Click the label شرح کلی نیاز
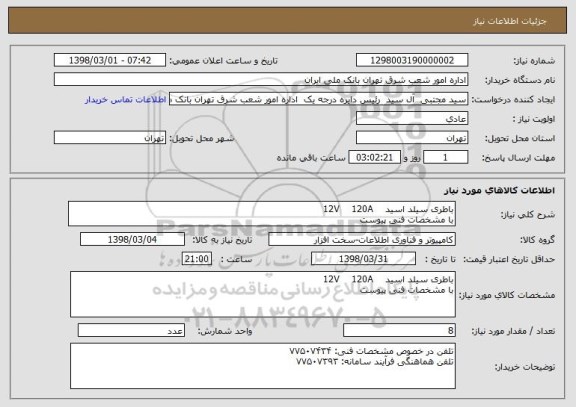The width and height of the screenshot is (576, 407). (528, 215)
